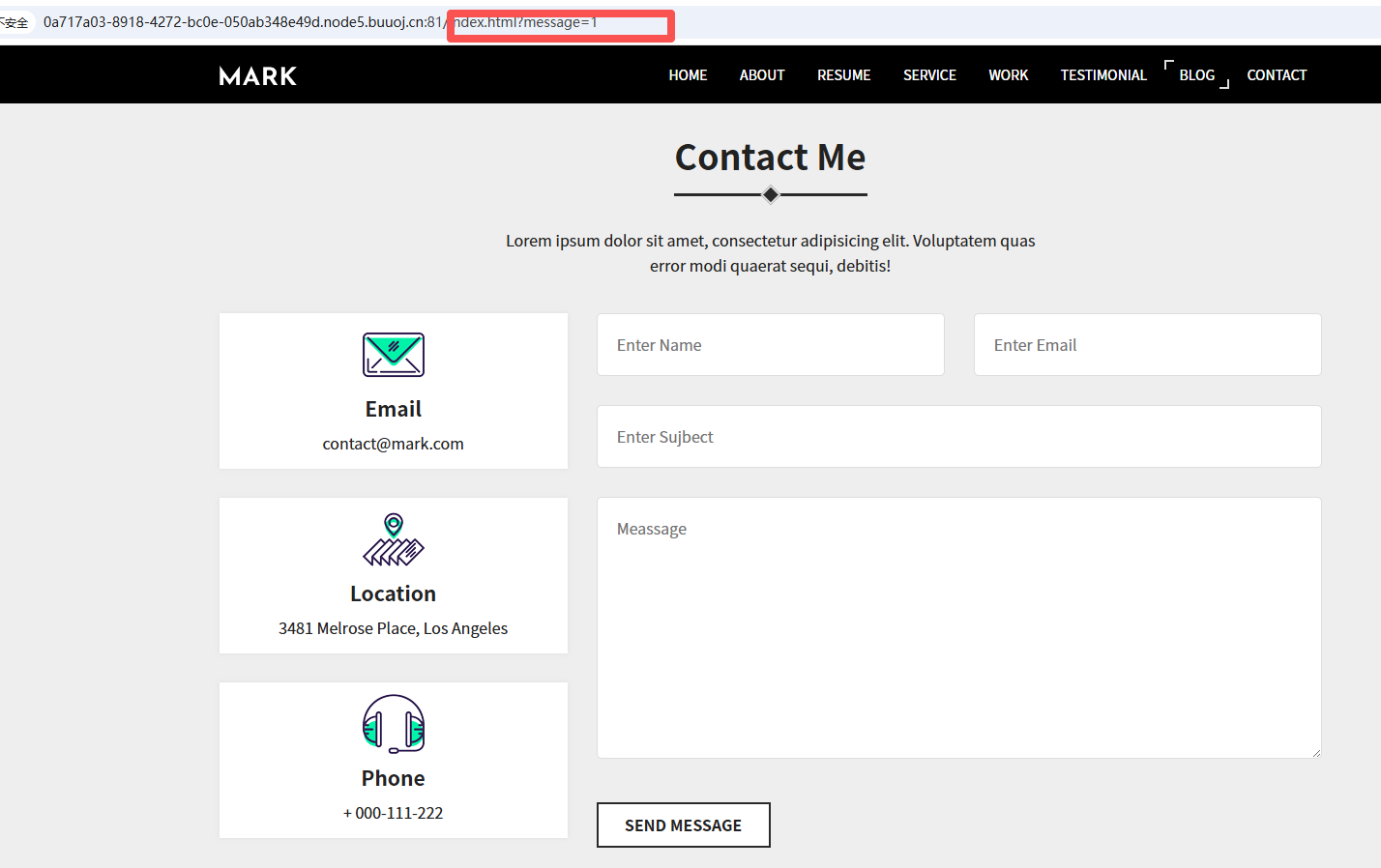Click inside the Message text area
This screenshot has height=868, width=1381.
pos(959,628)
